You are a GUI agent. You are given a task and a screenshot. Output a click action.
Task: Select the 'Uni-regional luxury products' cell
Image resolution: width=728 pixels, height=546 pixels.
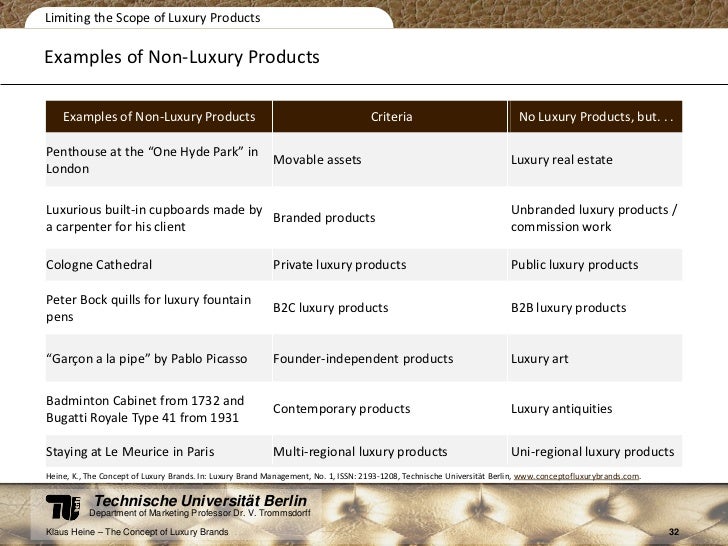click(x=595, y=451)
